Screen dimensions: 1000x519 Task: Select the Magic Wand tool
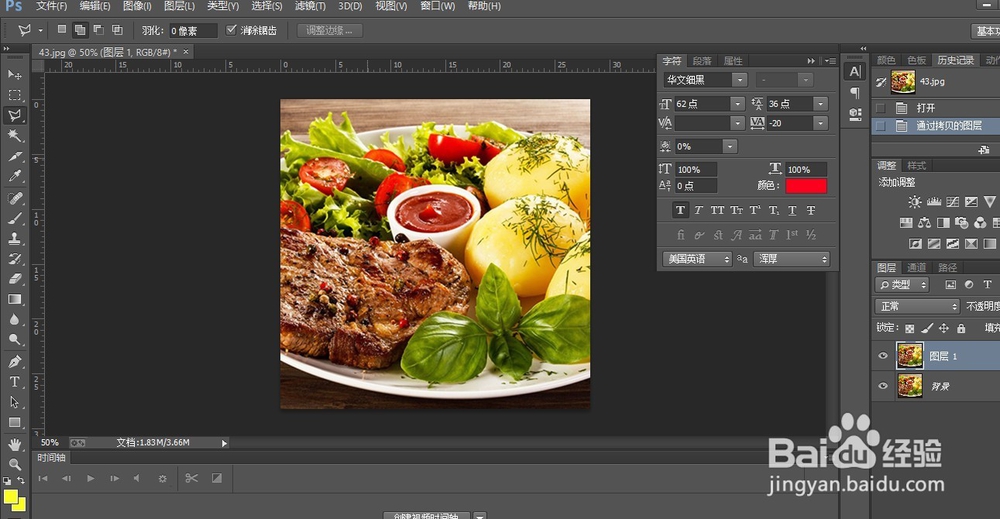point(14,135)
